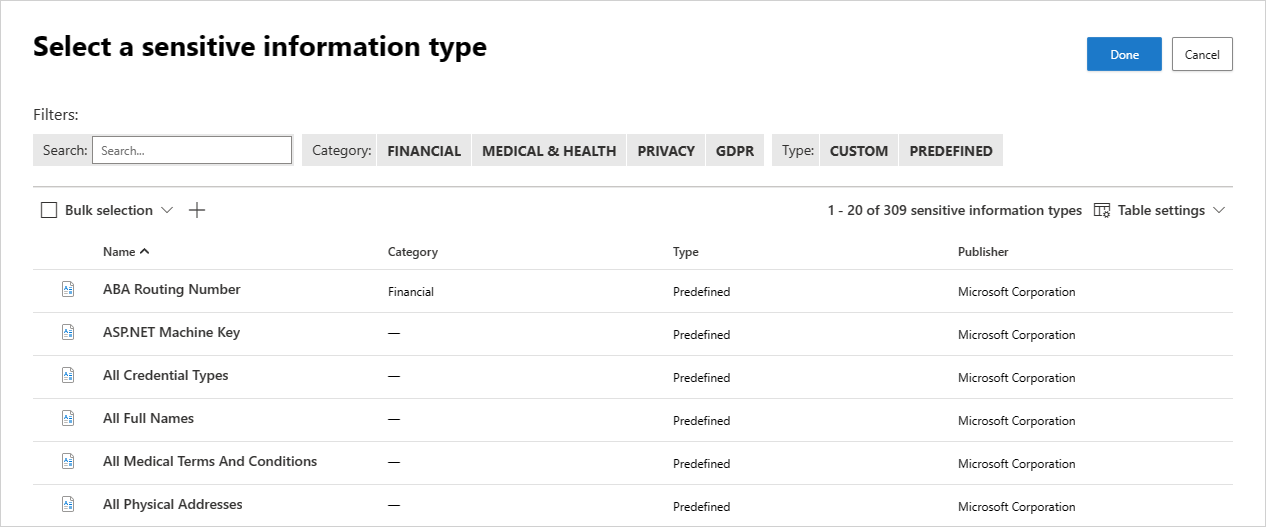Click Microsoft Corporation in ASP.NET Machine Key row
Viewport: 1266px width, 527px height.
pyautogui.click(x=1017, y=335)
